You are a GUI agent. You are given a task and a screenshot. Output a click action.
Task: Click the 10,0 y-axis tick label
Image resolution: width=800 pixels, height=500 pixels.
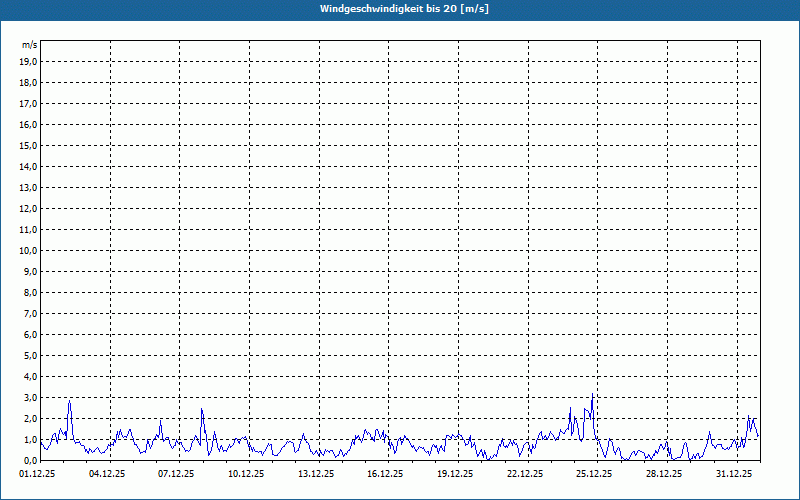[29, 250]
